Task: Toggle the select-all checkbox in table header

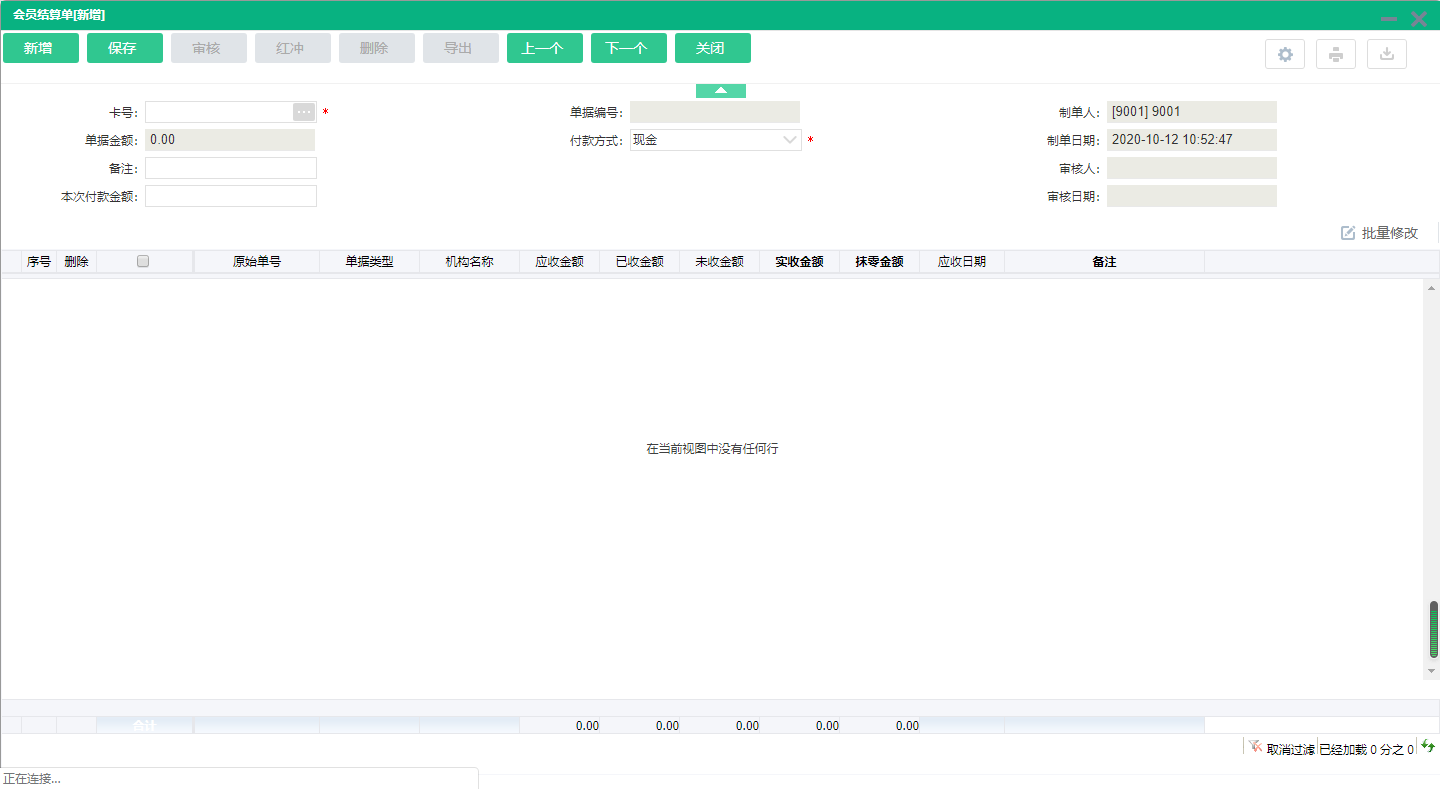Action: [143, 261]
